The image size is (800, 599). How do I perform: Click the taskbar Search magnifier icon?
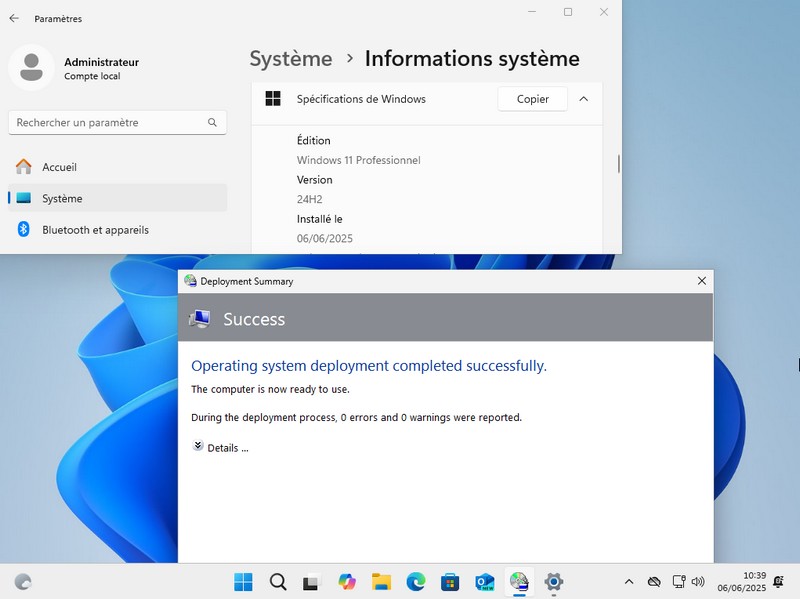(278, 581)
